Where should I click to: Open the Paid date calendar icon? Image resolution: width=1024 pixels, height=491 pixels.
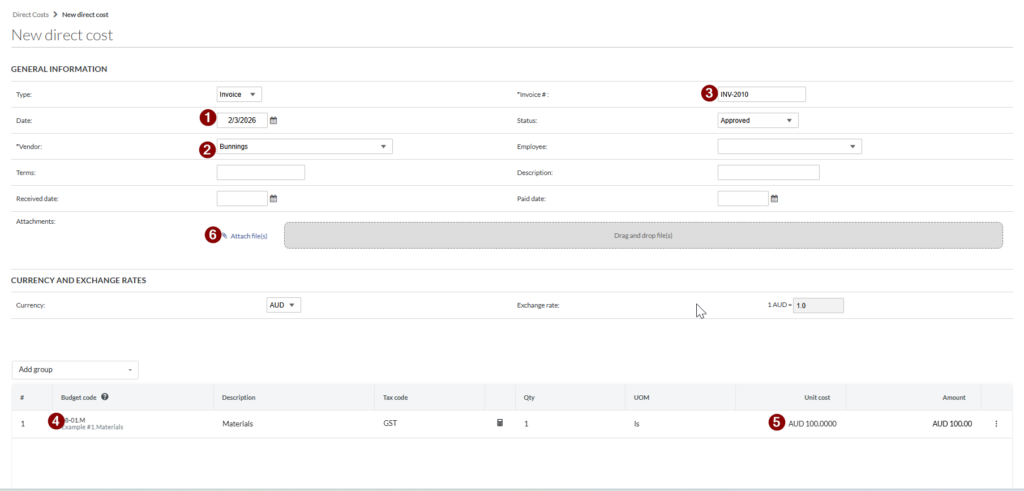click(x=774, y=198)
